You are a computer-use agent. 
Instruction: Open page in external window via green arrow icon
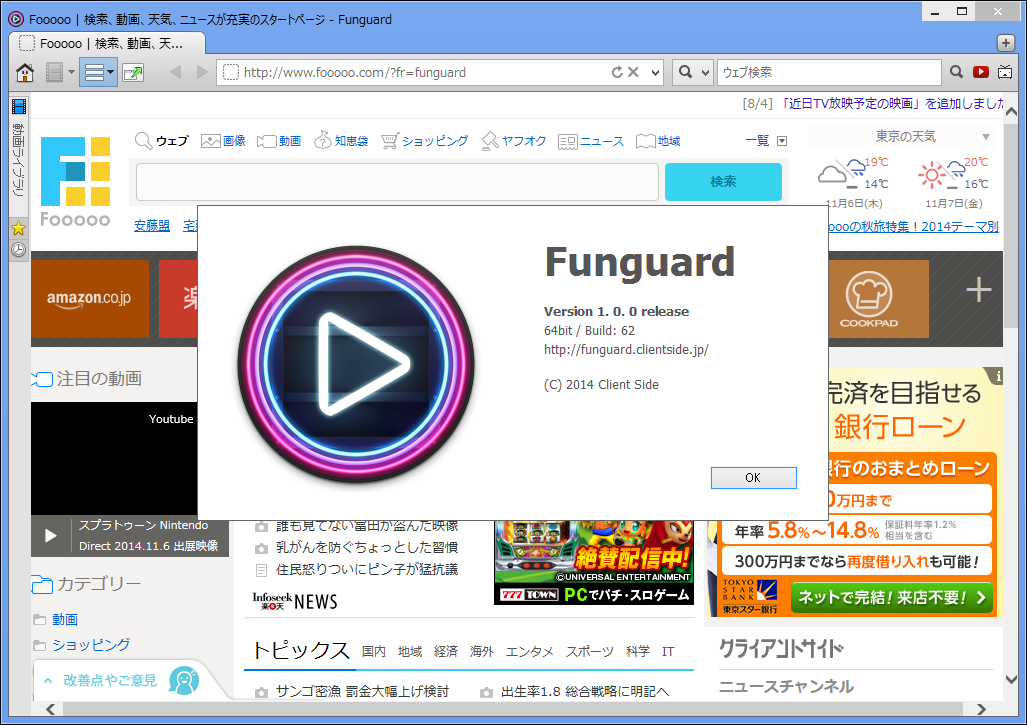[x=133, y=72]
